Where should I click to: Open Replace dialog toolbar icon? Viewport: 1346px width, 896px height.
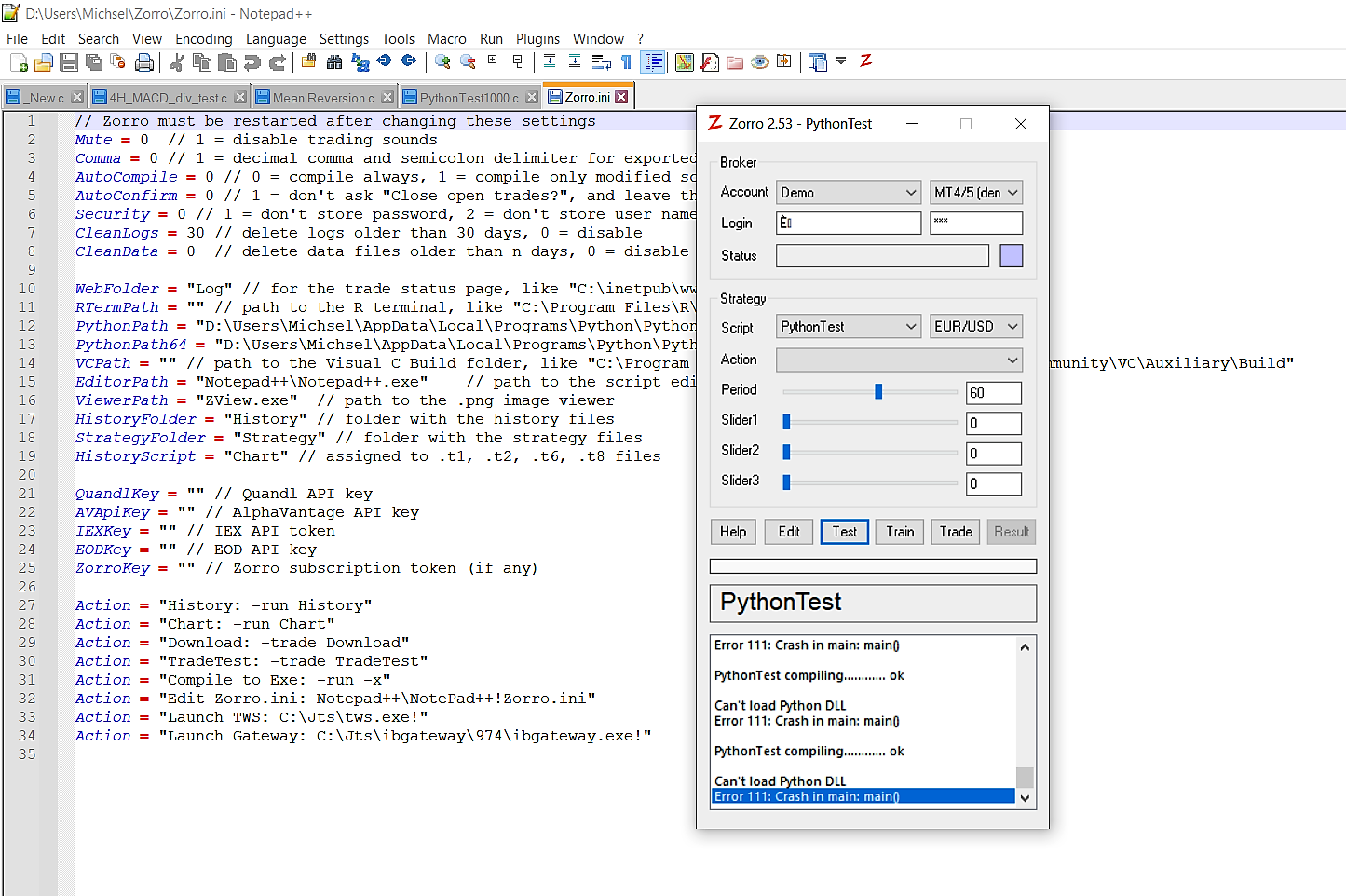click(x=360, y=62)
